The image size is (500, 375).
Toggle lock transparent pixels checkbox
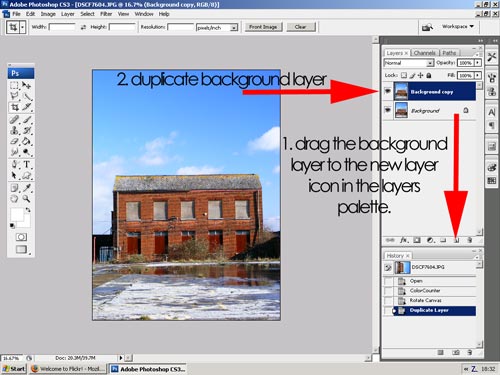coord(404,76)
